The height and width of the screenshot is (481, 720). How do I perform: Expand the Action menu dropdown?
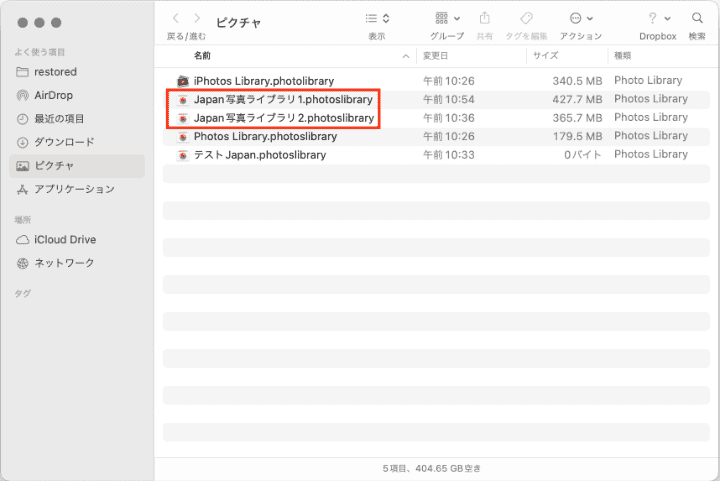580,18
